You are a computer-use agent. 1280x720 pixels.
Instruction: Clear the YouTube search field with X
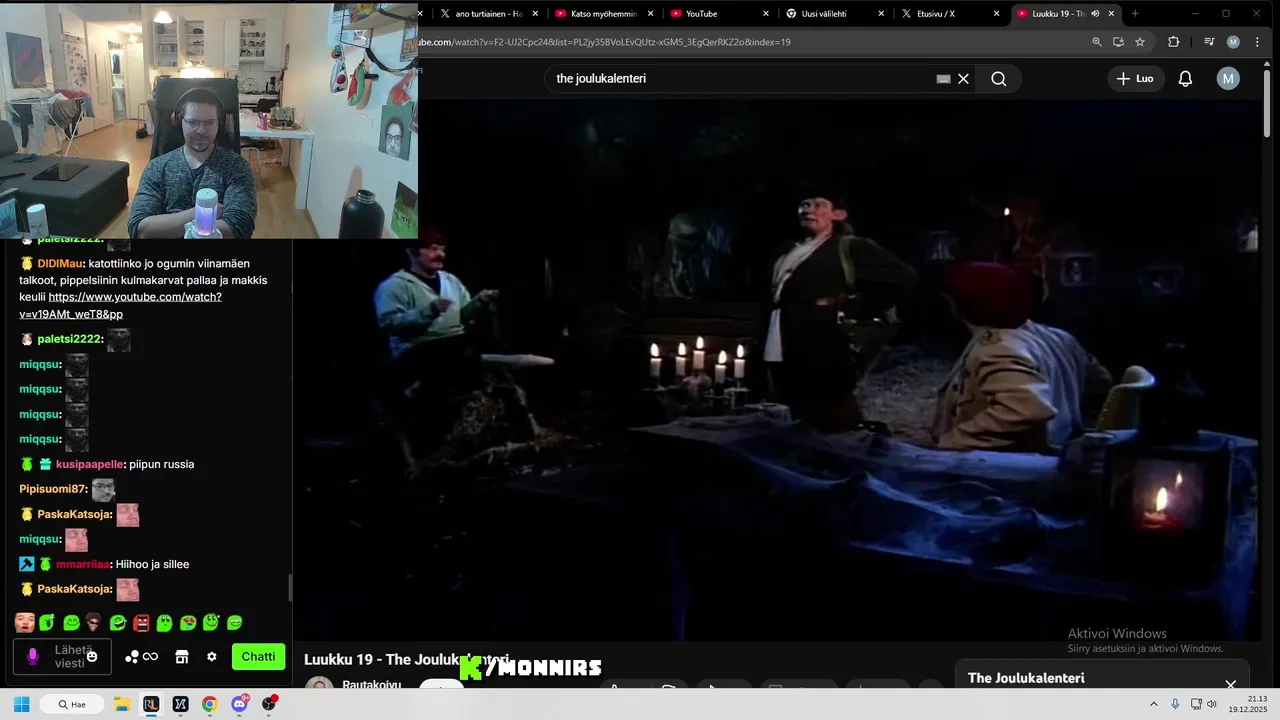coord(964,79)
